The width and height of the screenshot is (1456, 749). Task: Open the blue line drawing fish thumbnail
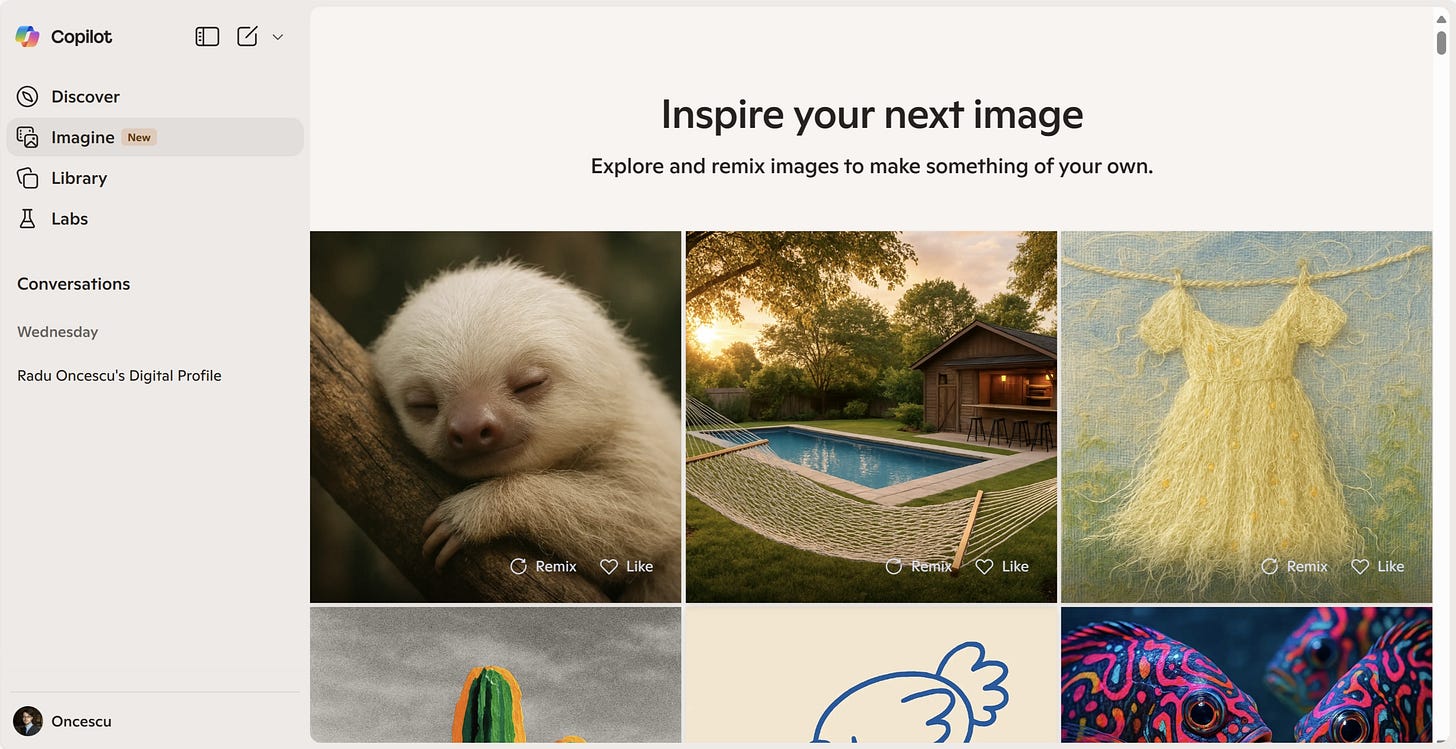(871, 675)
